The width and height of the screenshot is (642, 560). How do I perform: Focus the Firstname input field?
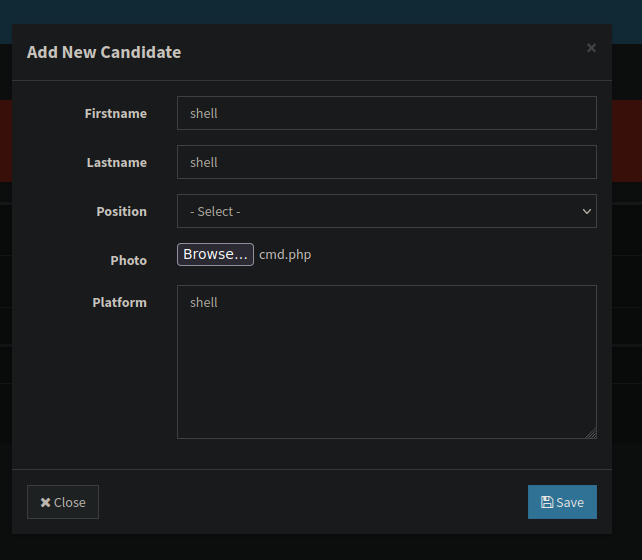tap(386, 113)
